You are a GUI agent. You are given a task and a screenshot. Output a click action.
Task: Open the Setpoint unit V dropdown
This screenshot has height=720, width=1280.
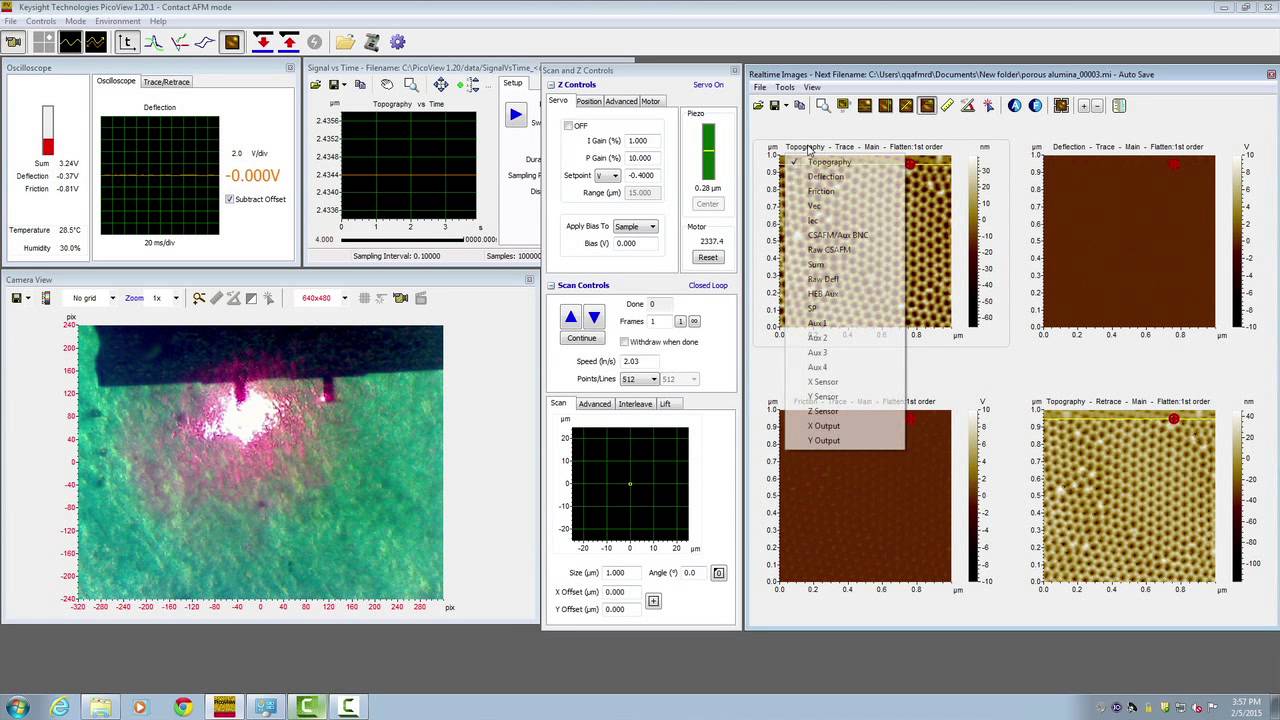[607, 175]
